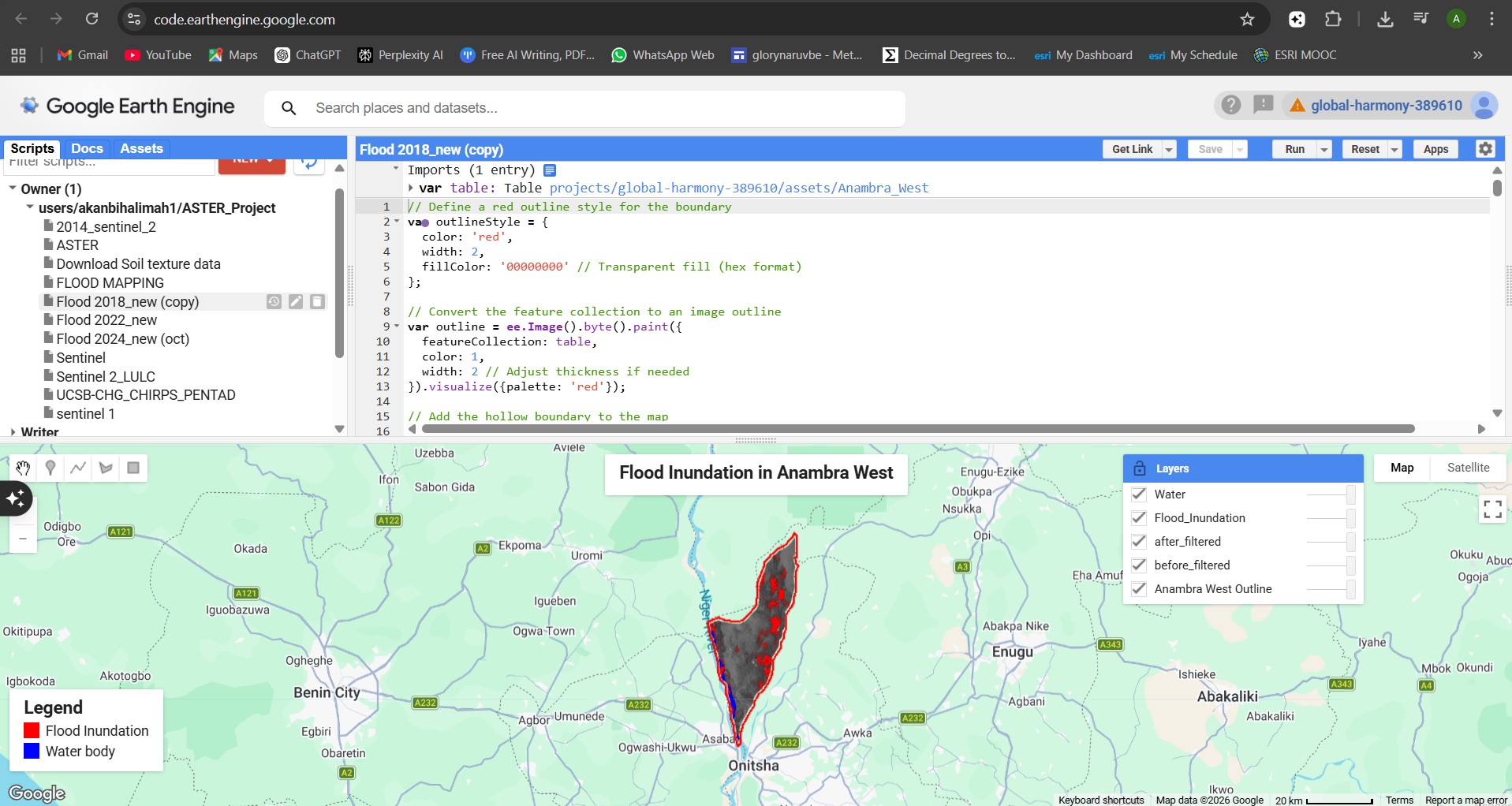Viewport: 1512px width, 806px height.
Task: Delete the Flood 2018_new (copy) script
Action: [x=317, y=301]
